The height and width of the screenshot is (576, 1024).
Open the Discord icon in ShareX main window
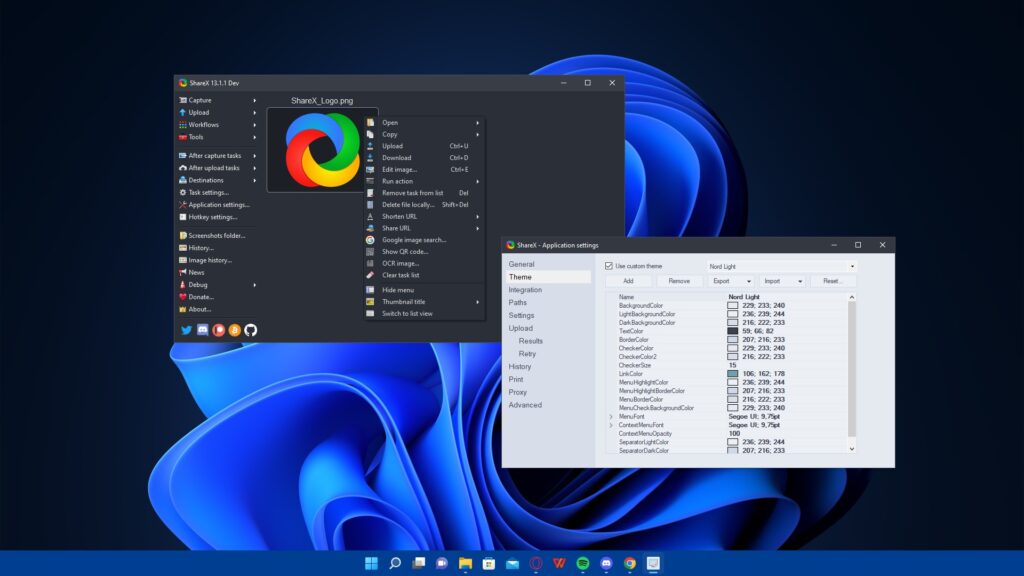tap(202, 330)
